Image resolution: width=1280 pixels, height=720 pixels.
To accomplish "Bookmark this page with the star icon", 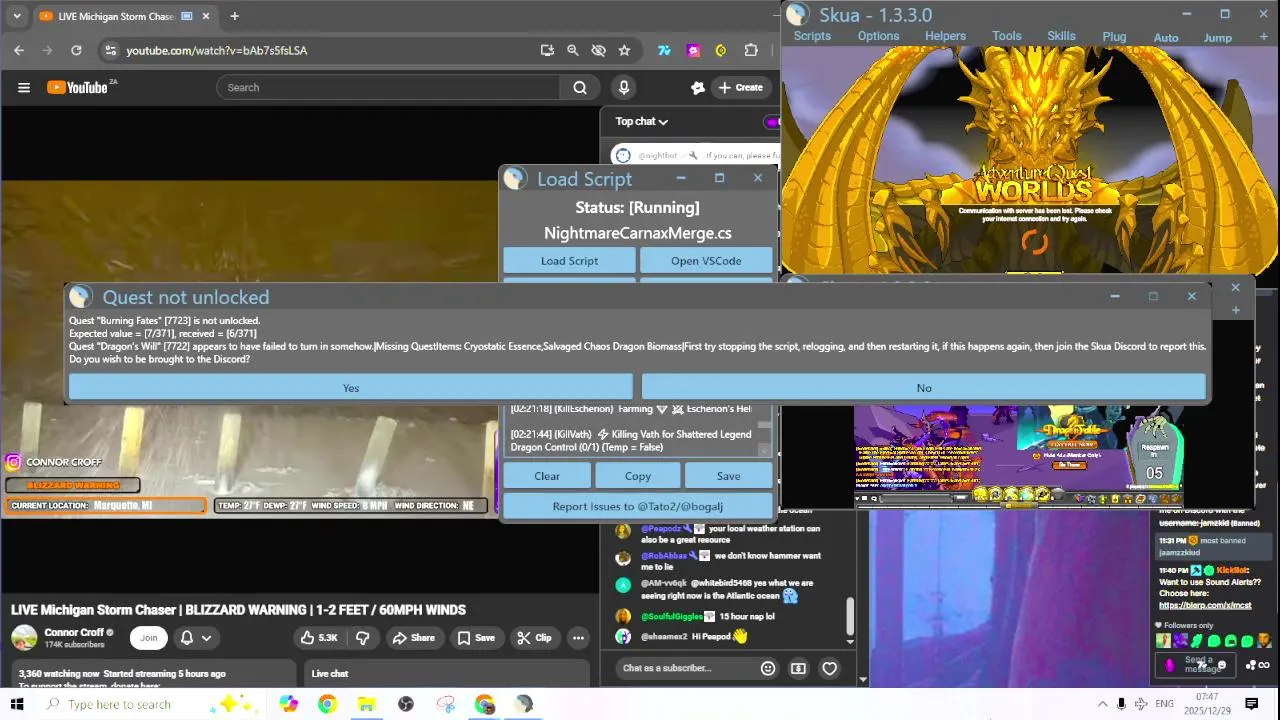I will 624,50.
